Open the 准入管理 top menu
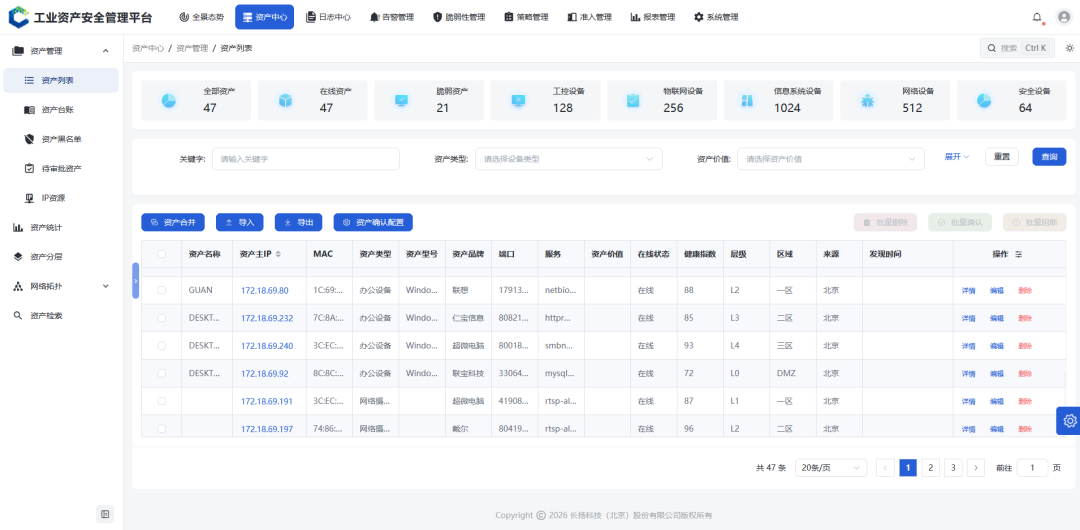1080x530 pixels. tap(590, 17)
